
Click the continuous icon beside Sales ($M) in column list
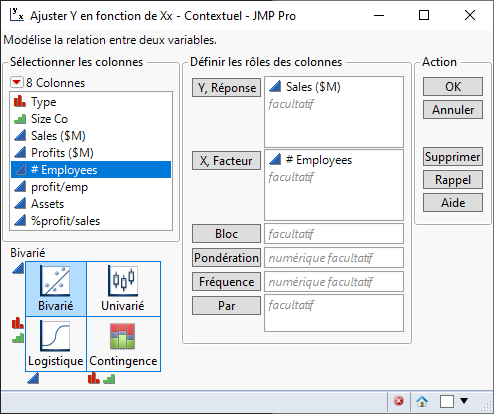(20, 135)
